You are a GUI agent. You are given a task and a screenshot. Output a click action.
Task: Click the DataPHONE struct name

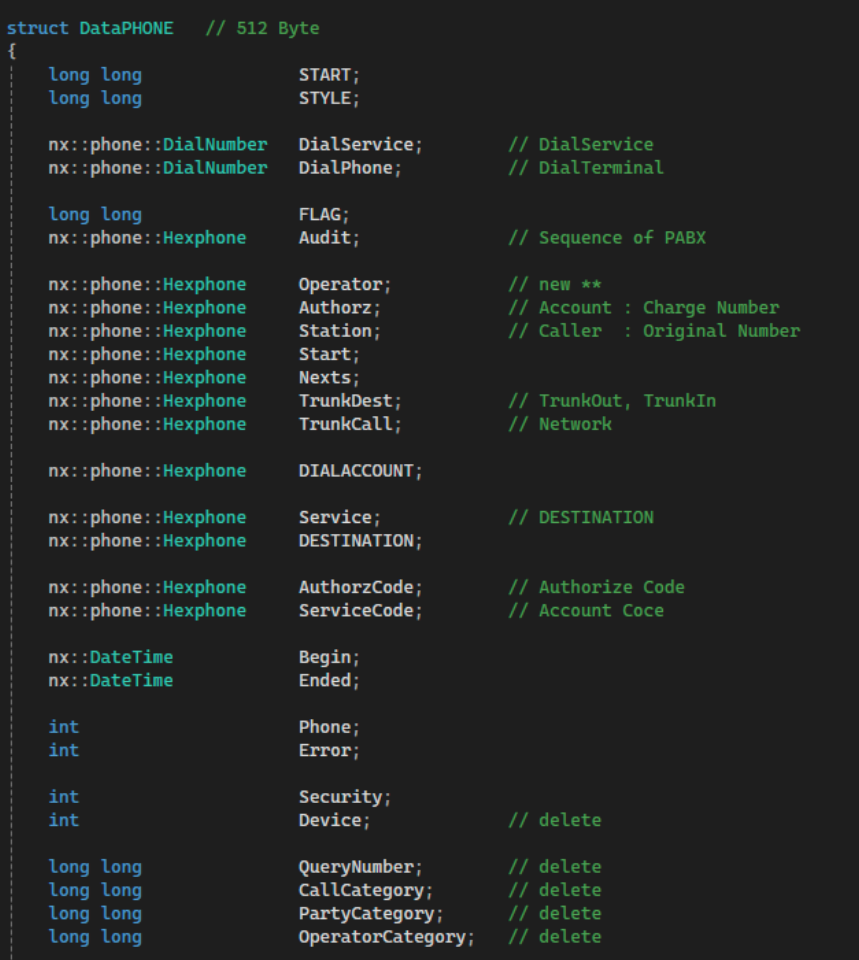pyautogui.click(x=126, y=28)
